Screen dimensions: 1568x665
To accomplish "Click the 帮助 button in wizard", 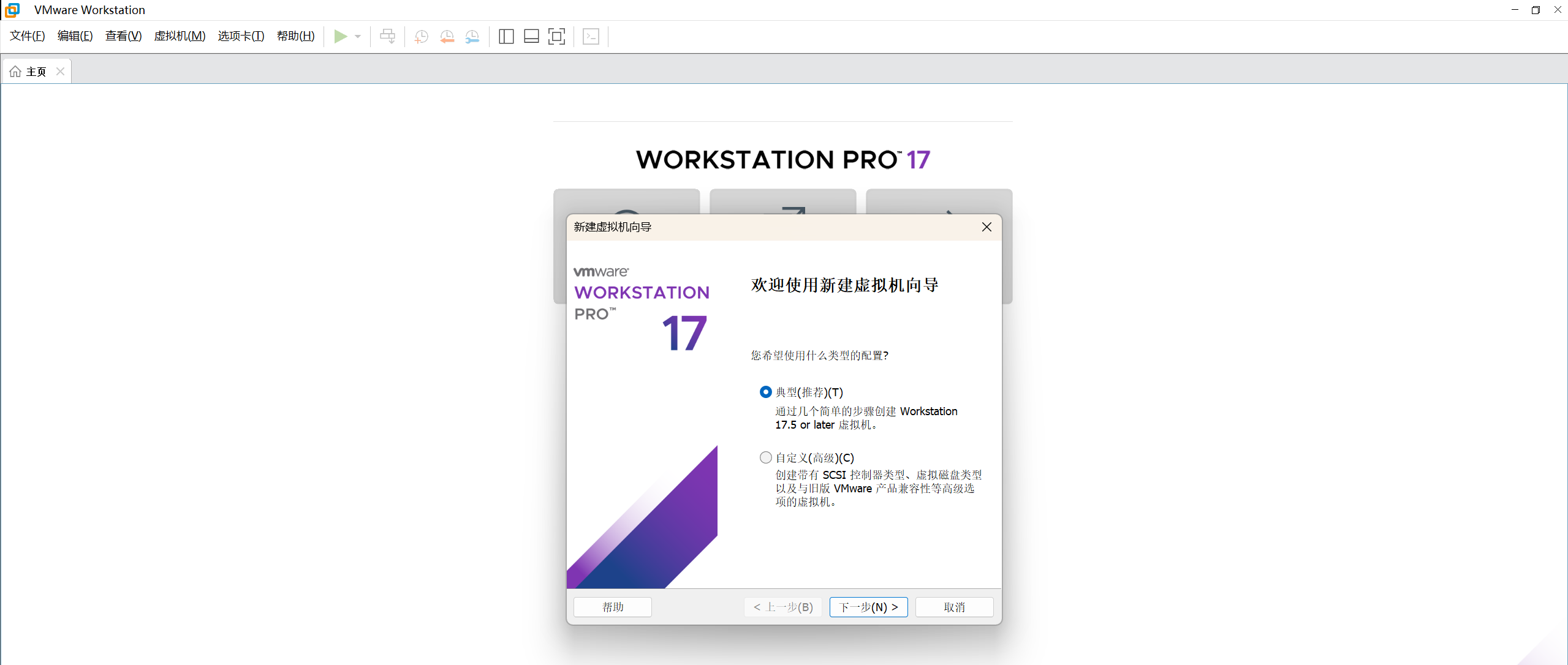I will pyautogui.click(x=612, y=607).
